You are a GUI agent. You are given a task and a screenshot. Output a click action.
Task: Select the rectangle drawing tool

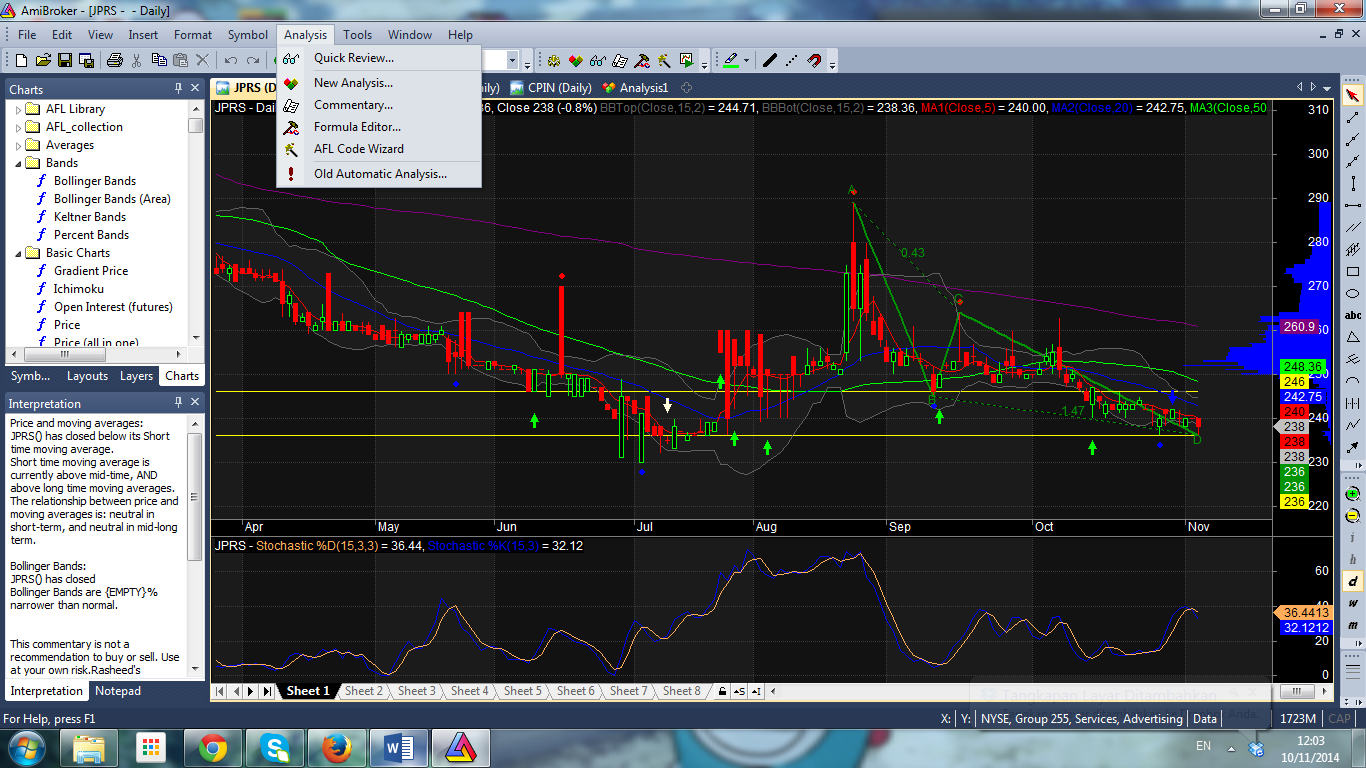coord(1353,272)
